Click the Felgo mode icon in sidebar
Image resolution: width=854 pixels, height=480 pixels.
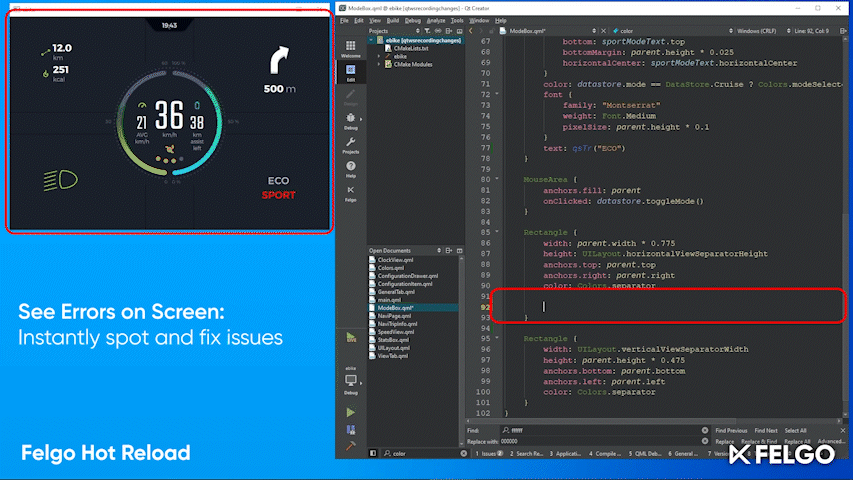pyautogui.click(x=351, y=192)
